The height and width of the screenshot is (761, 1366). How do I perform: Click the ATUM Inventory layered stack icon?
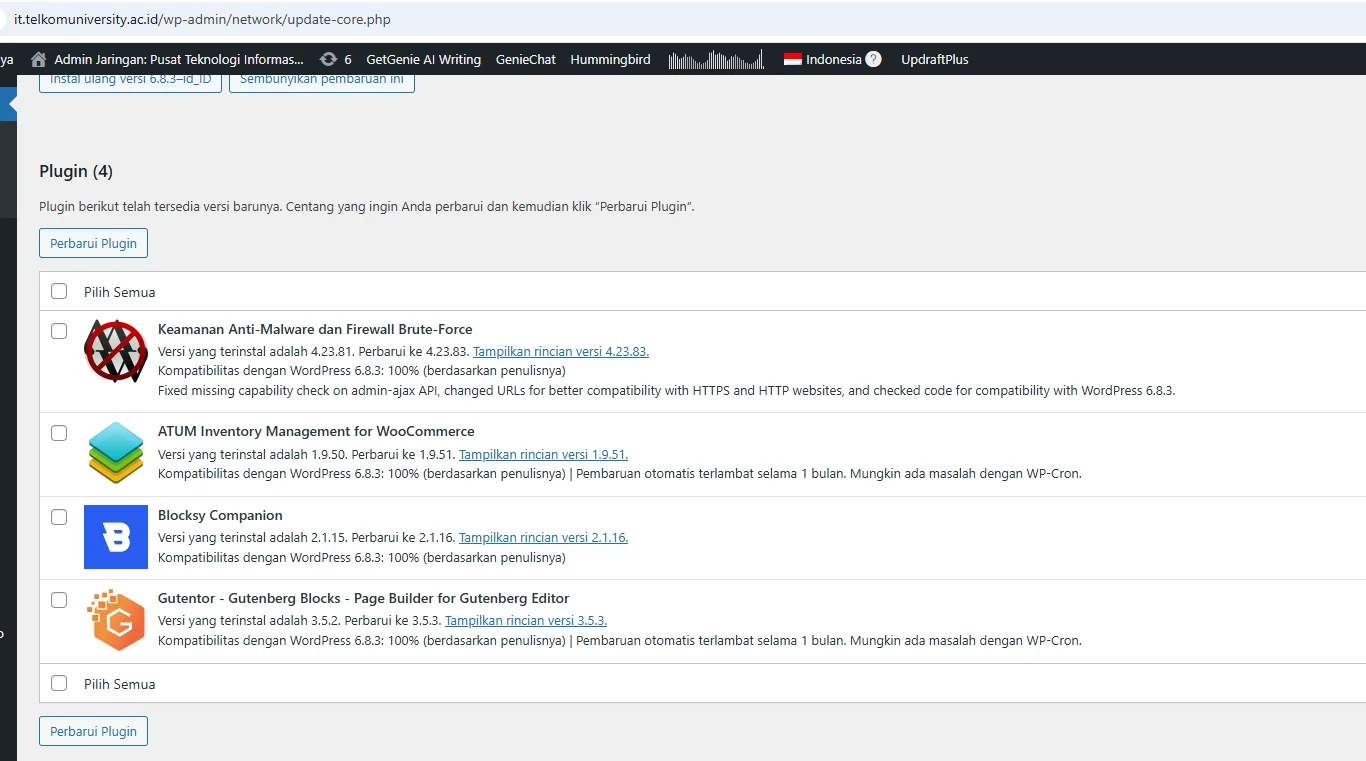[x=115, y=453]
